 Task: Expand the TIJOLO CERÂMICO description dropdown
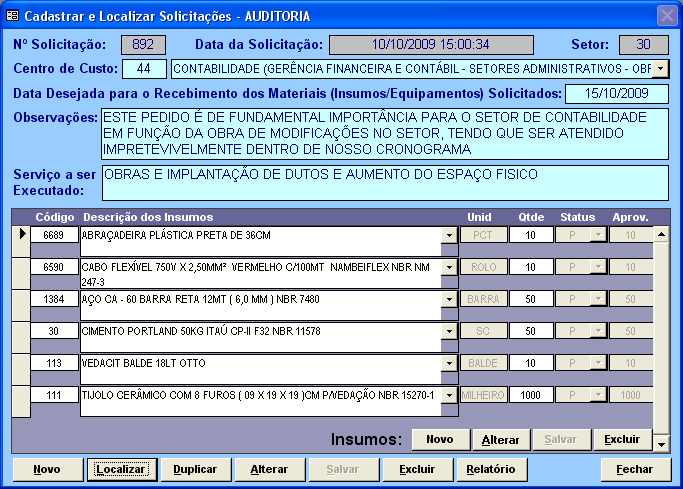[x=449, y=396]
